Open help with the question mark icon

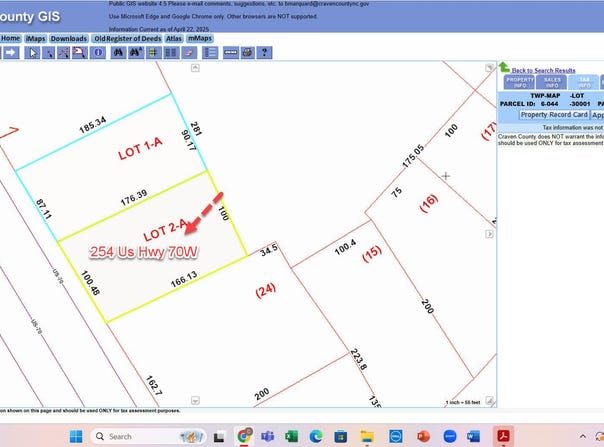tap(264, 53)
